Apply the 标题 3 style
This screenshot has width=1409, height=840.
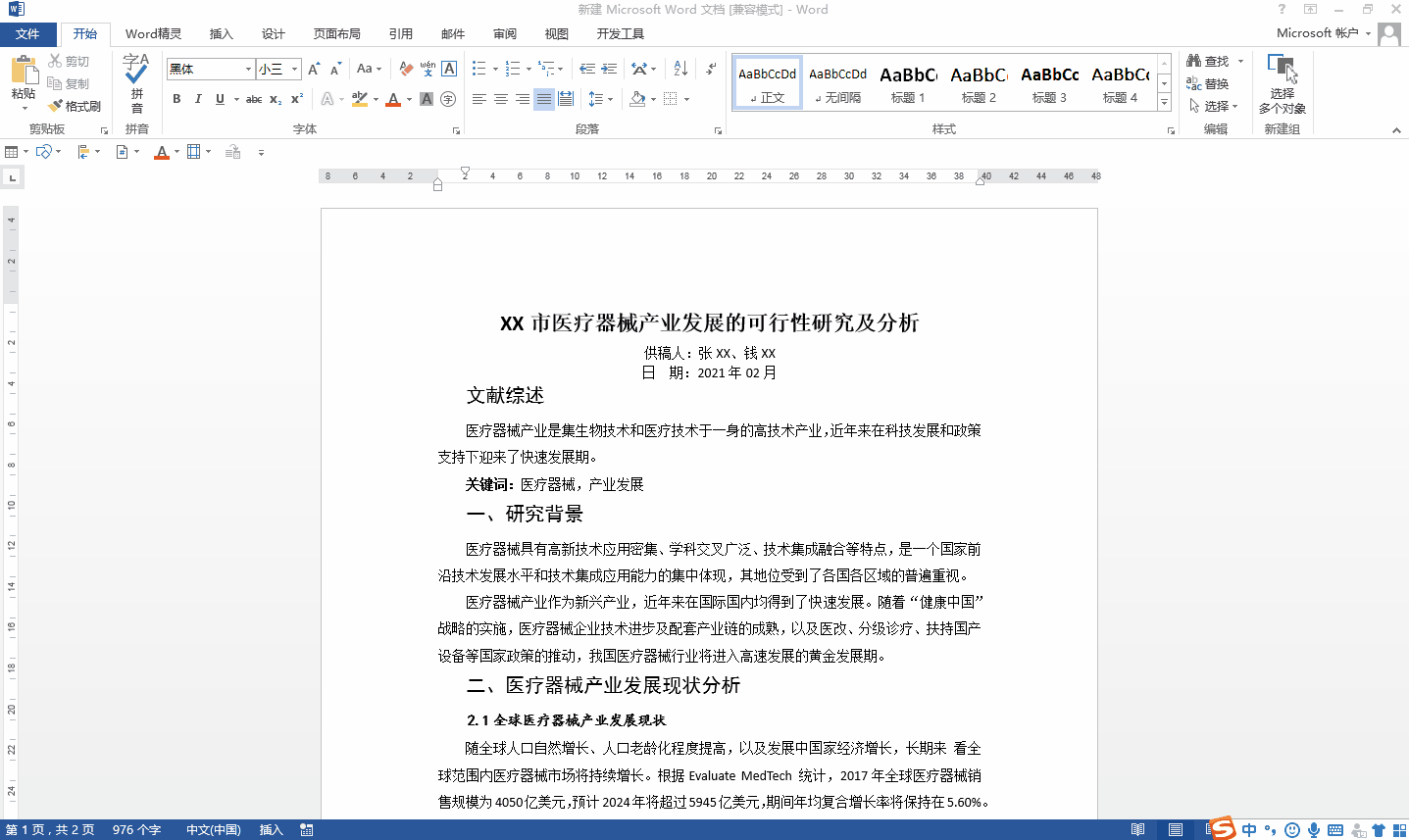point(1049,83)
